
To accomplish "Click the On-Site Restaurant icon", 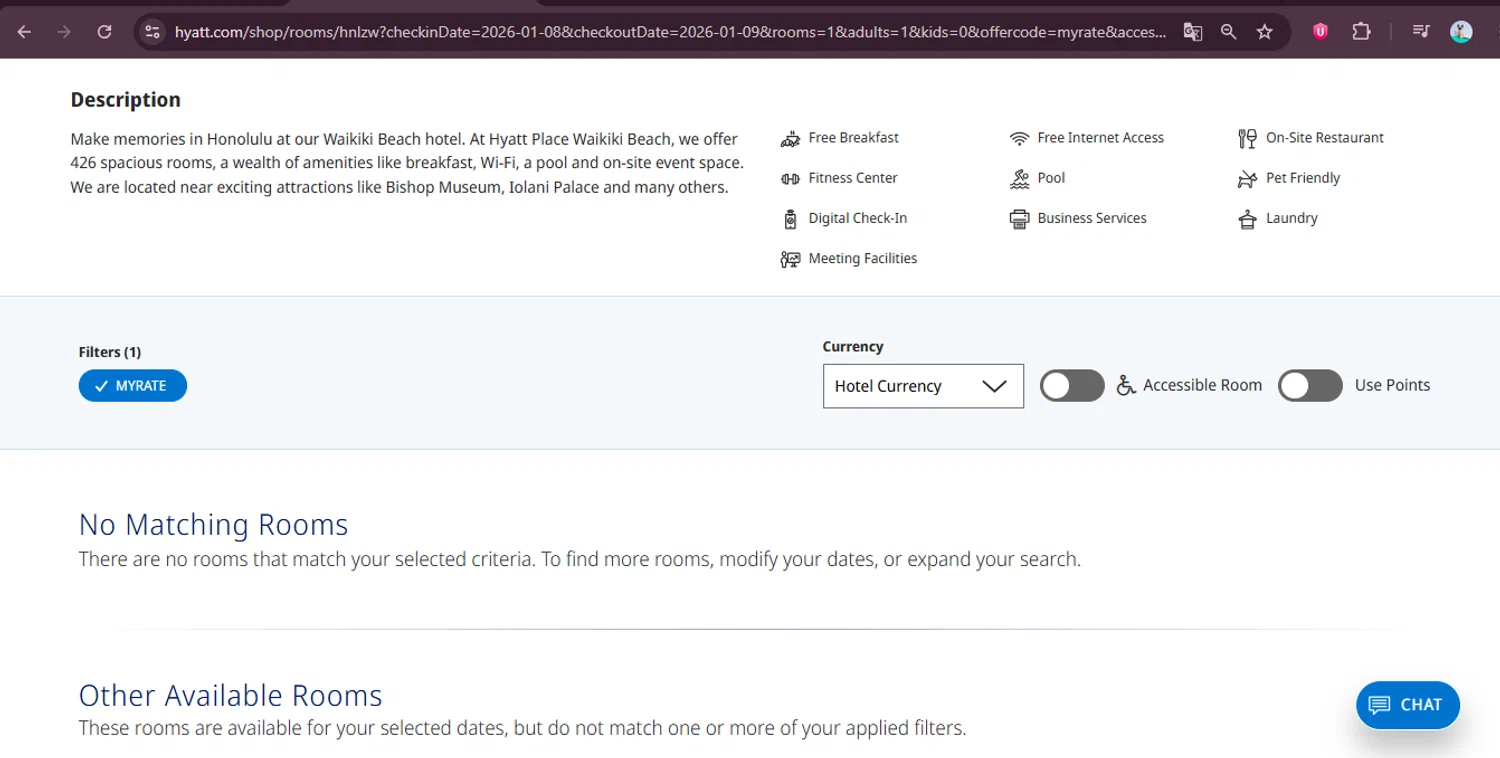I will 1247,138.
